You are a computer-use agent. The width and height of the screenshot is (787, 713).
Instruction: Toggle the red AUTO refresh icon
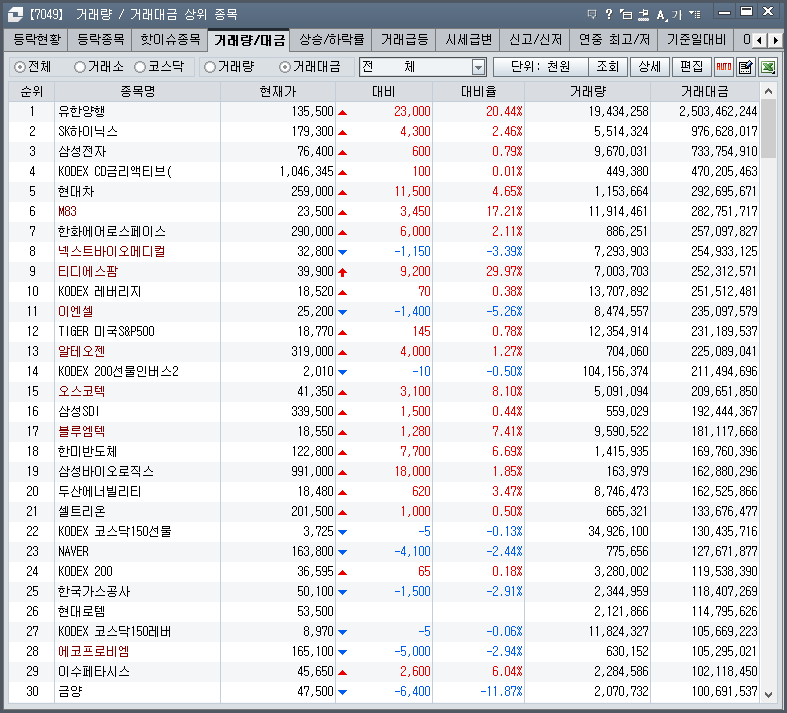(724, 67)
